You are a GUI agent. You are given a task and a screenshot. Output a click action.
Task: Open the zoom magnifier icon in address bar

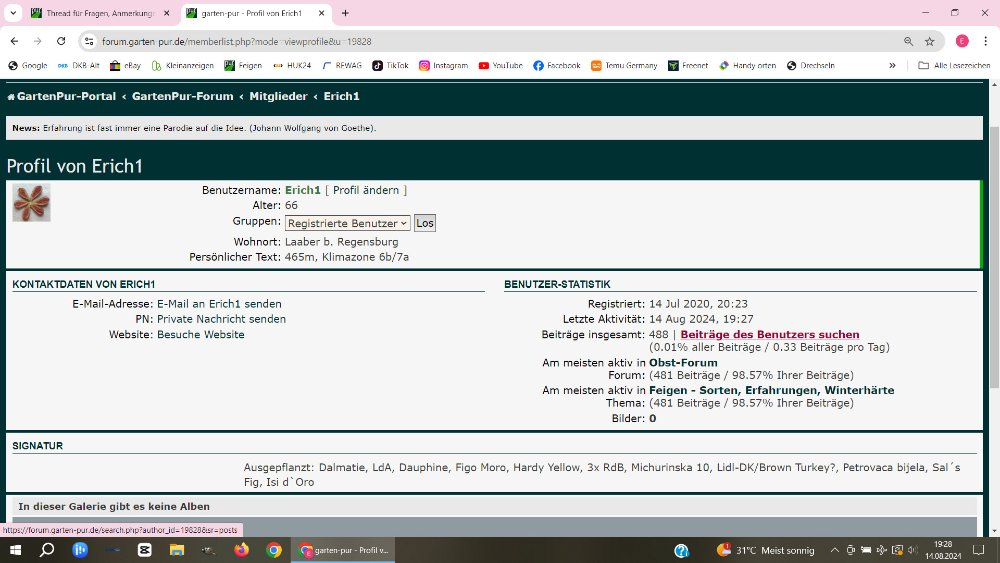(908, 41)
